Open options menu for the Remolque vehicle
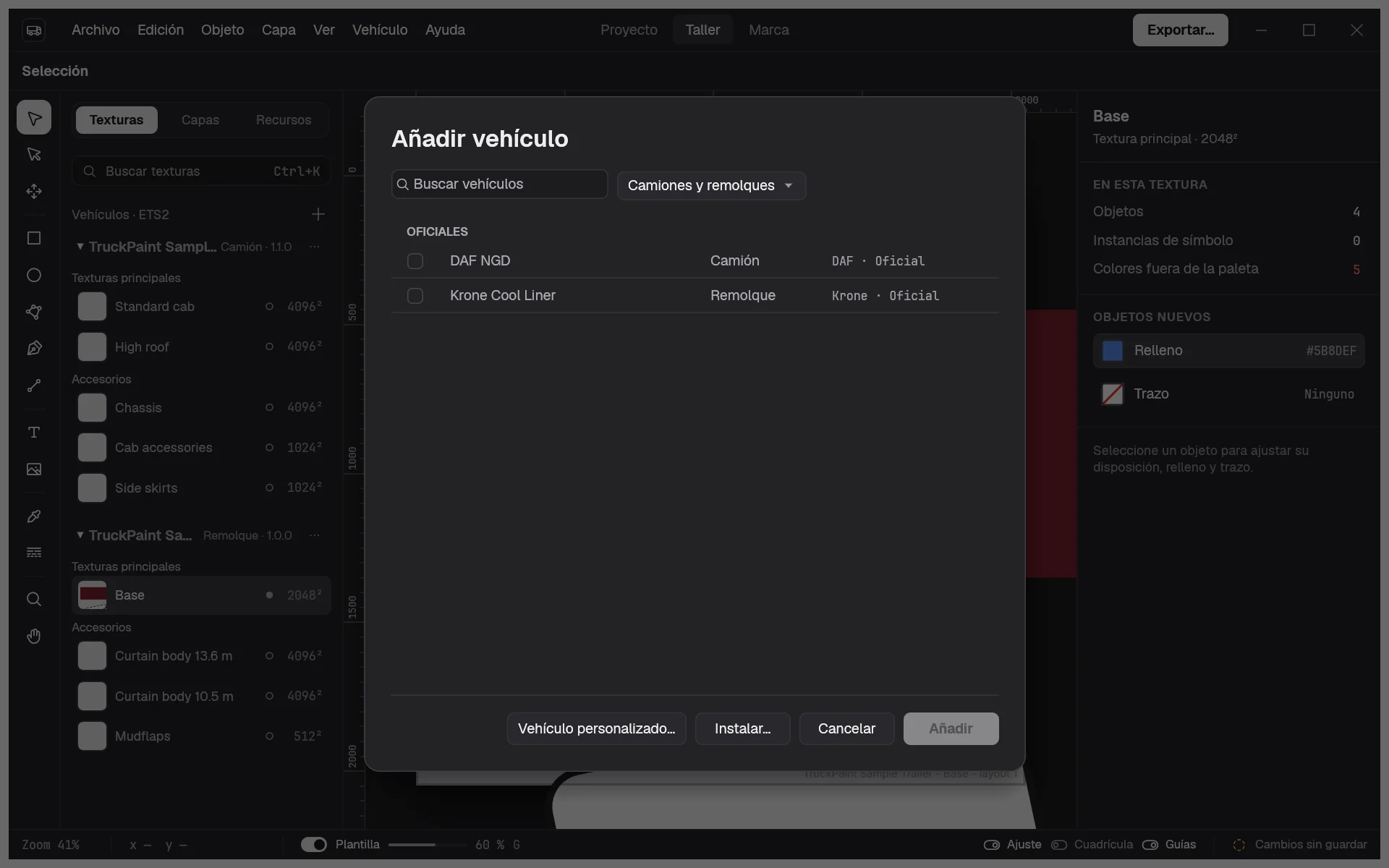This screenshot has height=868, width=1389. point(315,535)
